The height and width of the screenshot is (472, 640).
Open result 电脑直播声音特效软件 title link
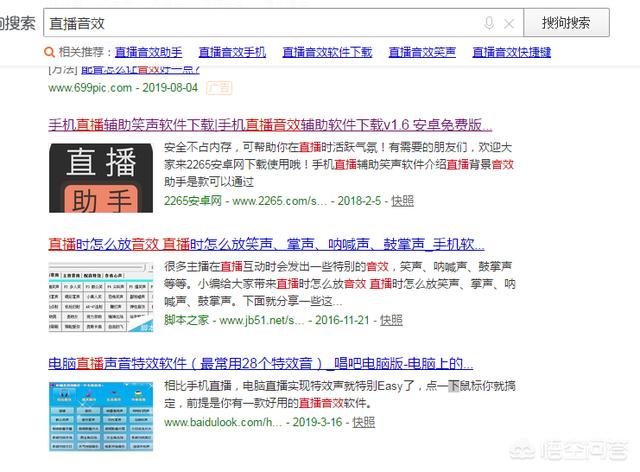260,363
